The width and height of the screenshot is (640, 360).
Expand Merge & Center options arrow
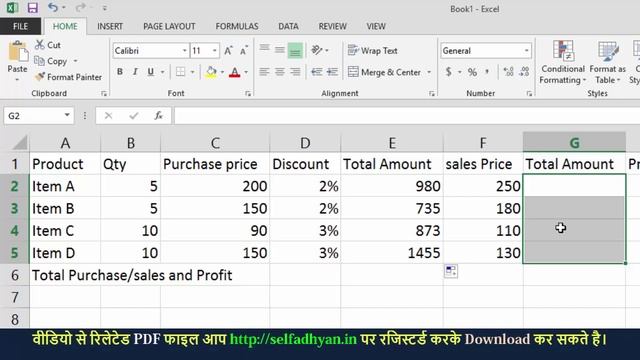(429, 72)
